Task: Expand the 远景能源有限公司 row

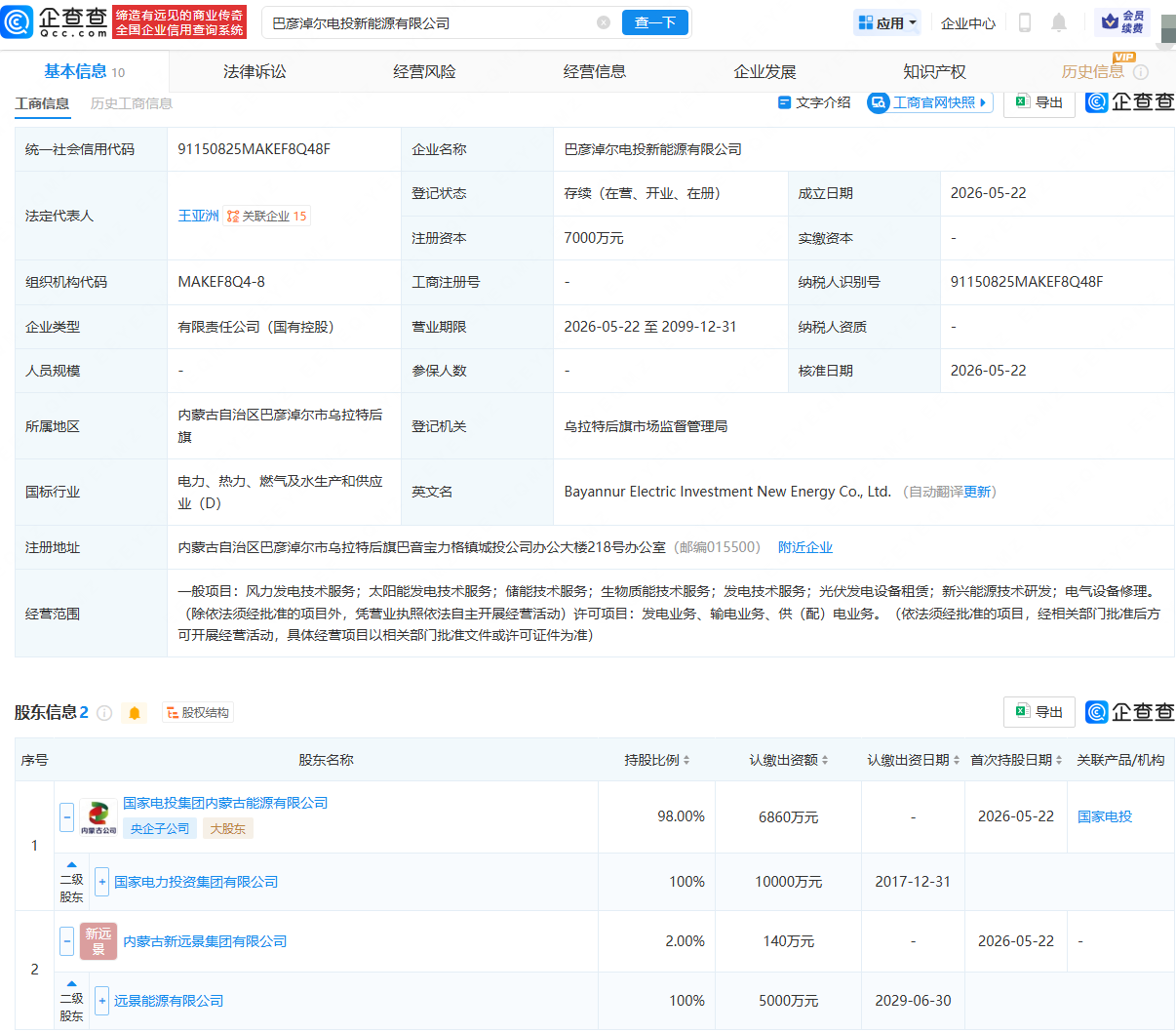Action: (101, 1001)
